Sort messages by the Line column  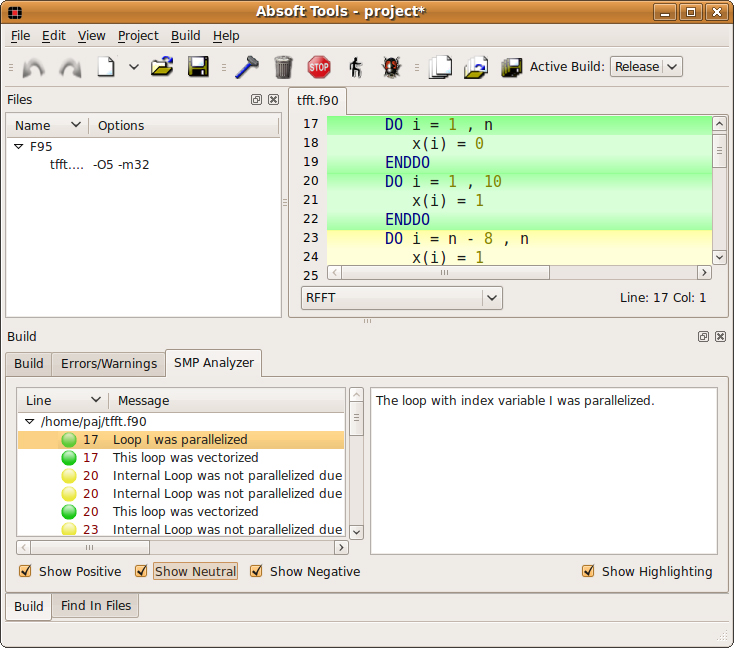63,400
